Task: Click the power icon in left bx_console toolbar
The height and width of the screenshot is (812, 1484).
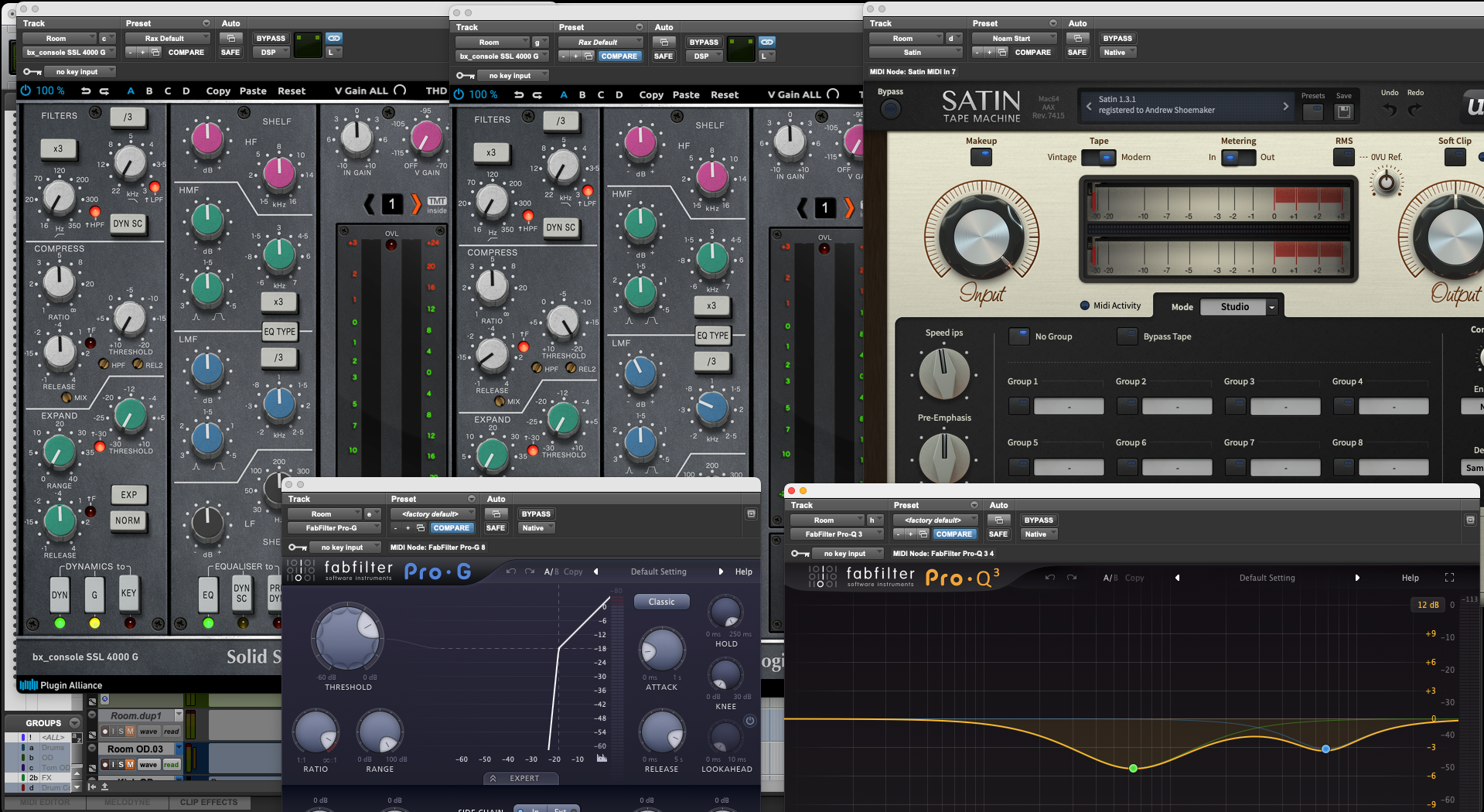Action: point(26,90)
